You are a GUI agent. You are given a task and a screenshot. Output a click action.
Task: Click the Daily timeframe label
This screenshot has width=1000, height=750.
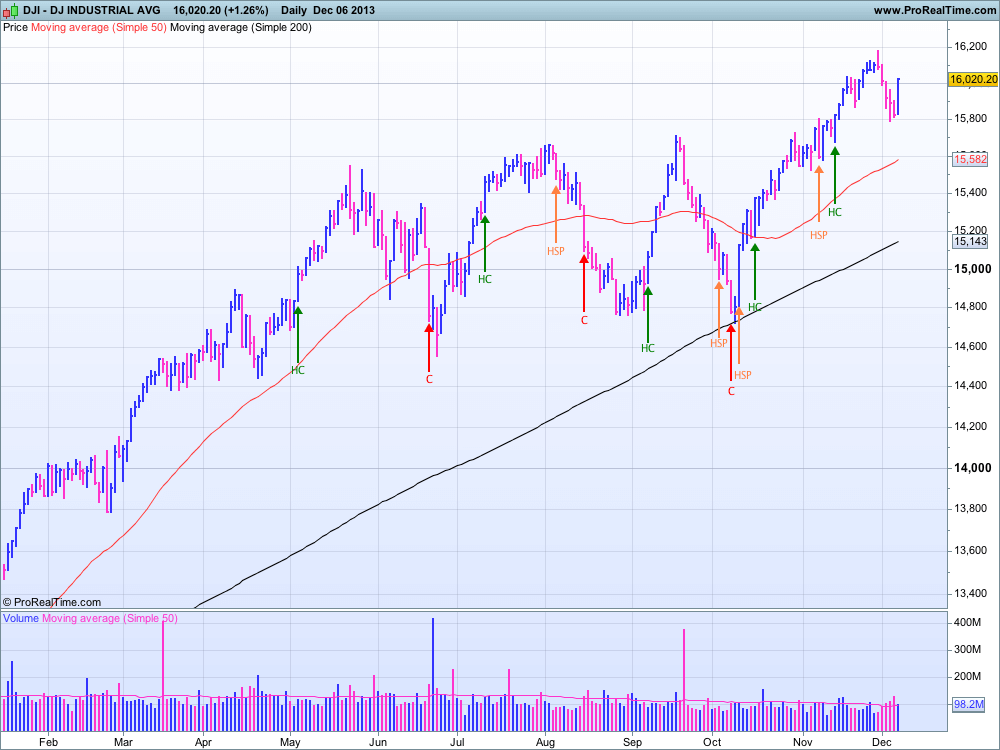pyautogui.click(x=293, y=10)
